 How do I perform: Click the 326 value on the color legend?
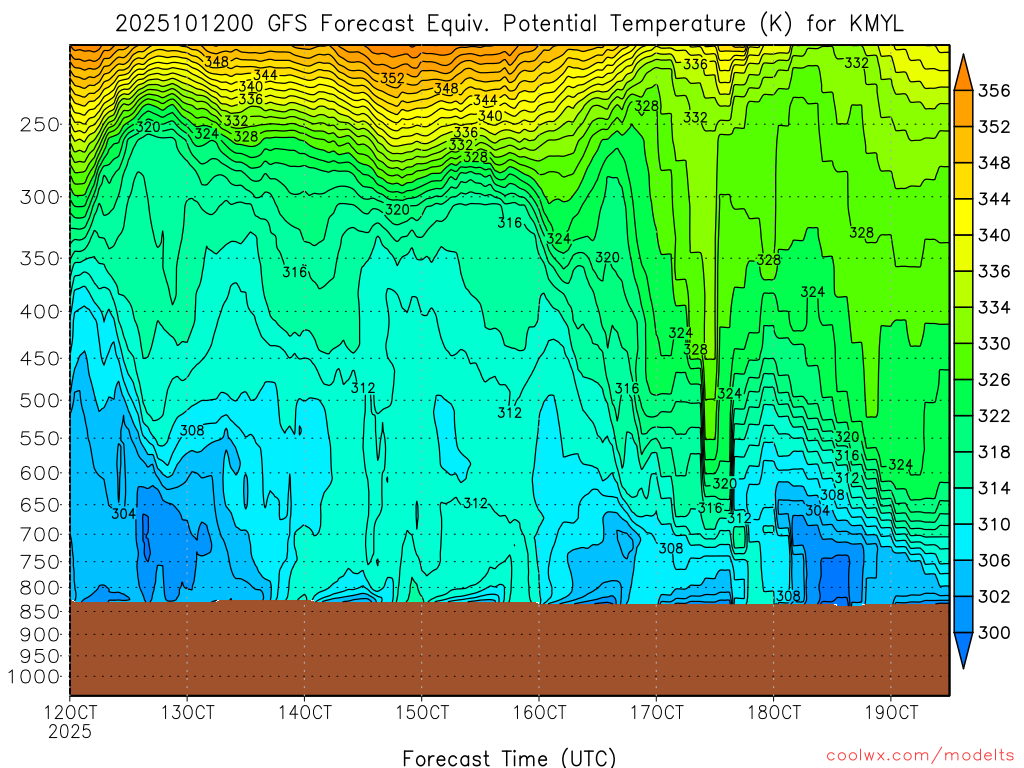[994, 379]
